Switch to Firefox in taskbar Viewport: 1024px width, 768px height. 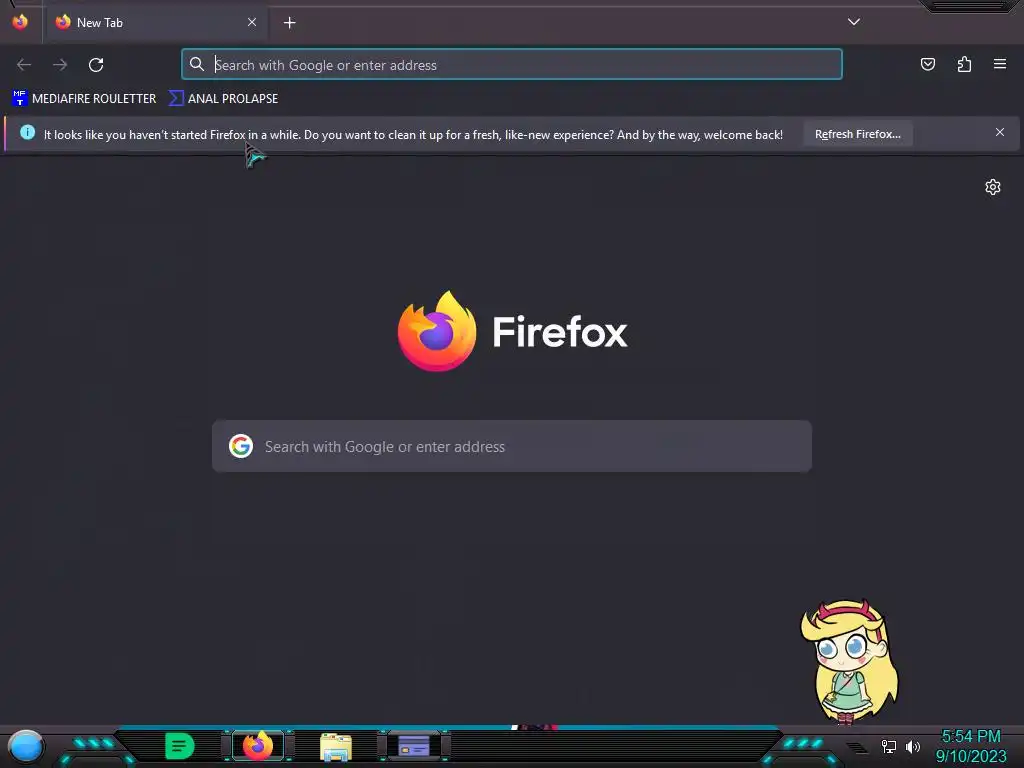(258, 746)
